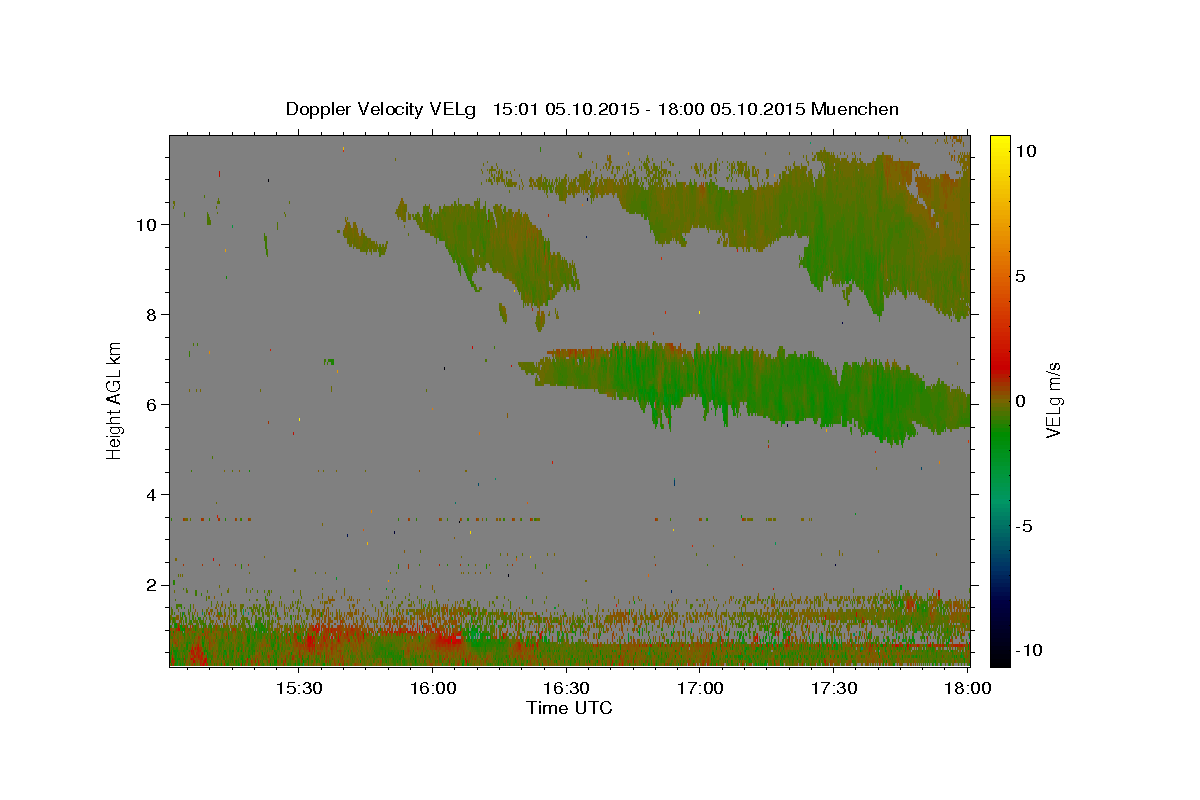Click the 17:30 time tick label
This screenshot has width=1200, height=800.
coord(834,688)
